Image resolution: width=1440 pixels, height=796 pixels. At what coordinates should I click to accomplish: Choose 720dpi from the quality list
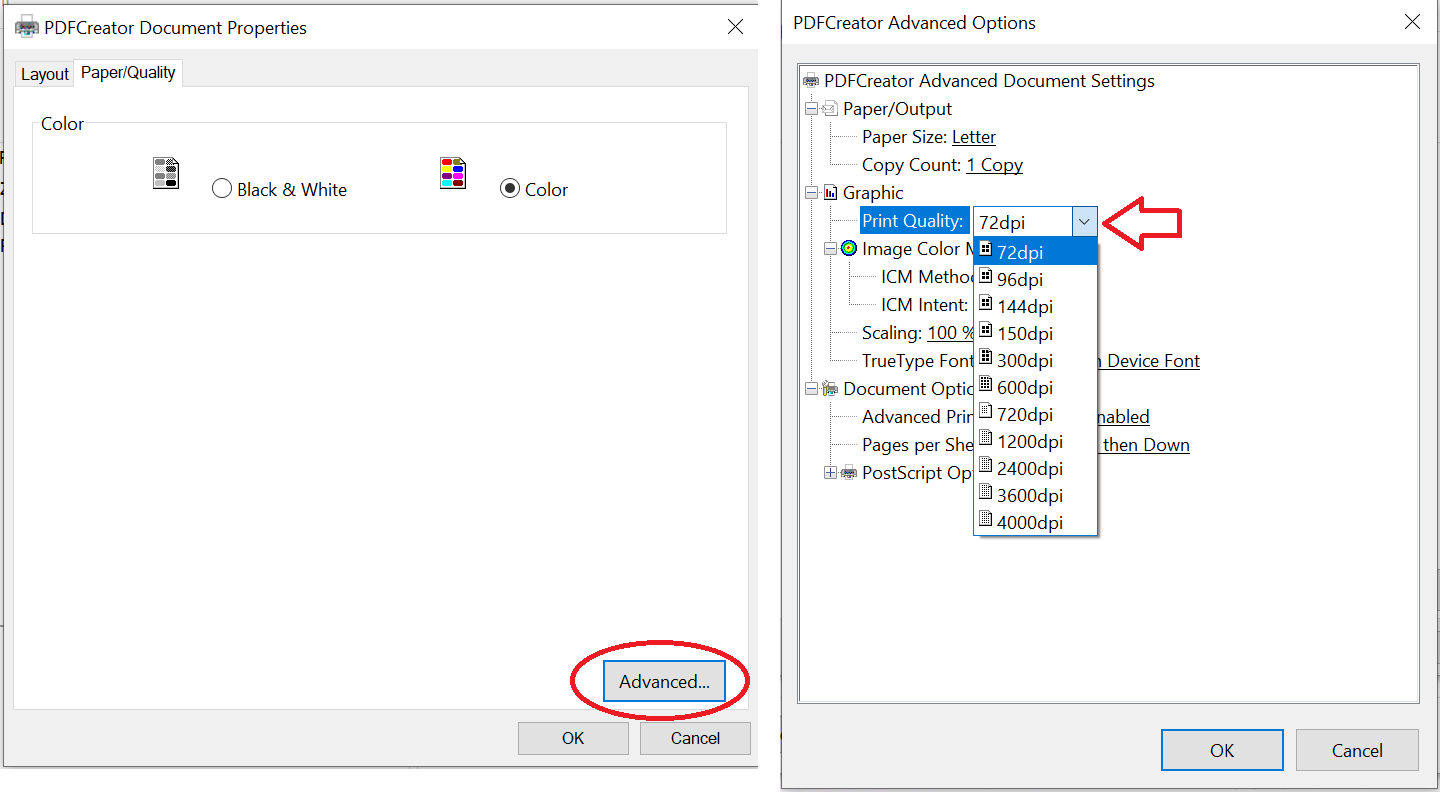tap(1036, 414)
